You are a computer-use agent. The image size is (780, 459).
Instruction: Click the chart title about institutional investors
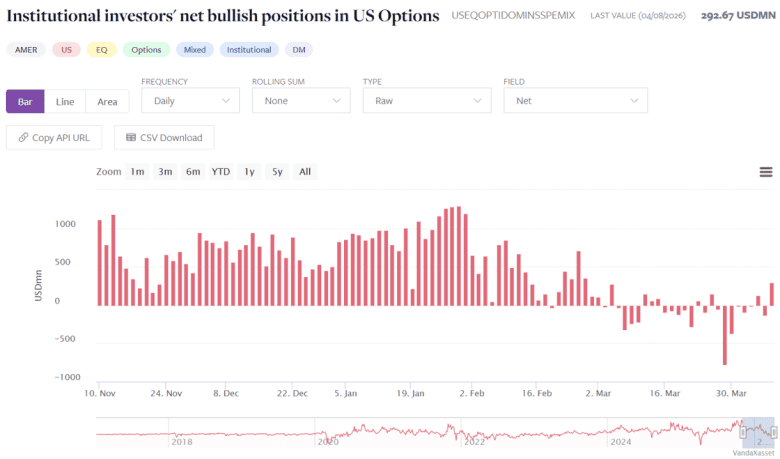[223, 16]
